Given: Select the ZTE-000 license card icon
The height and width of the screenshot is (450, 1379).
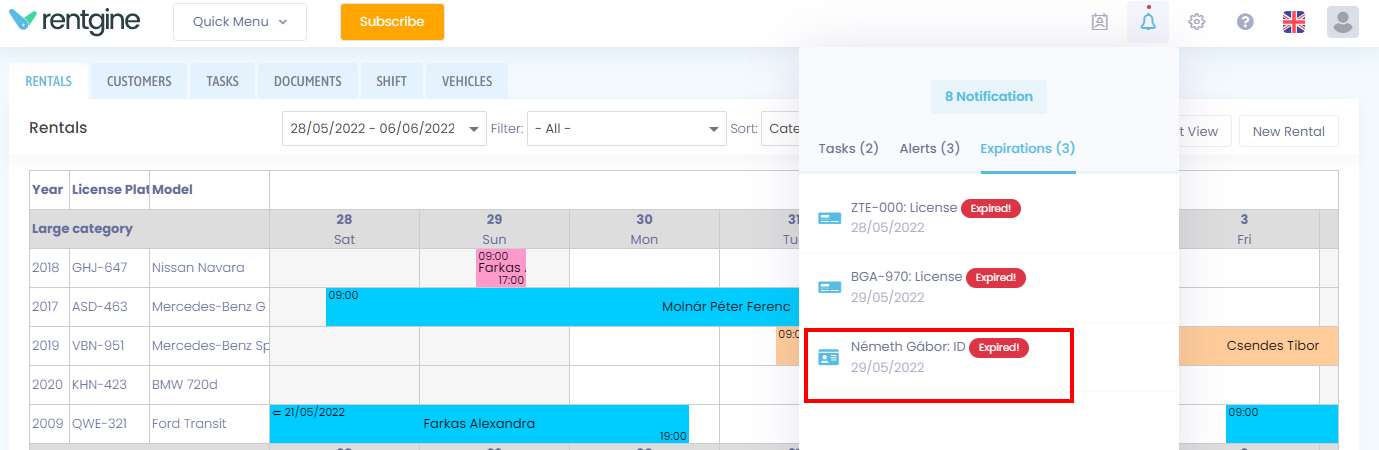Looking at the screenshot, I should pos(829,218).
